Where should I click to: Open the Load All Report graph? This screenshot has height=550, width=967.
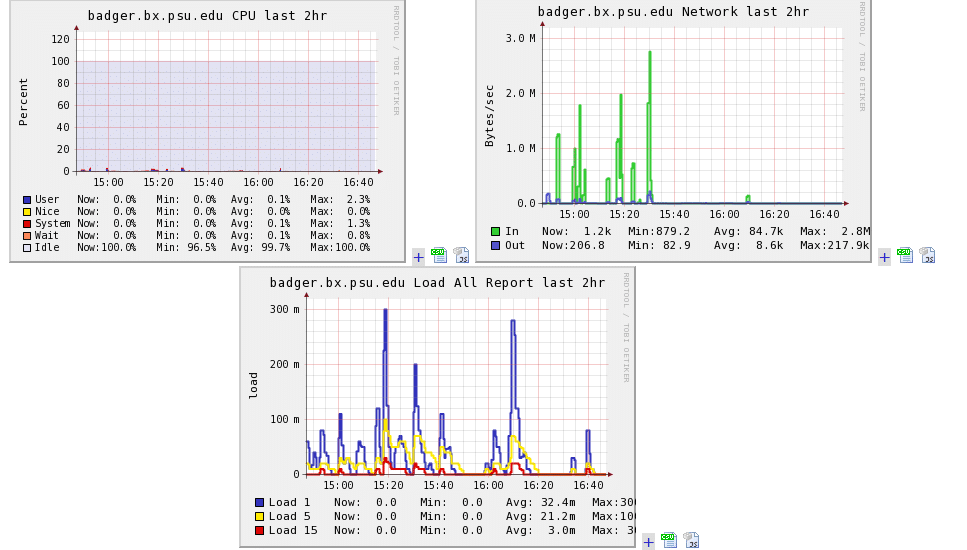(437, 407)
